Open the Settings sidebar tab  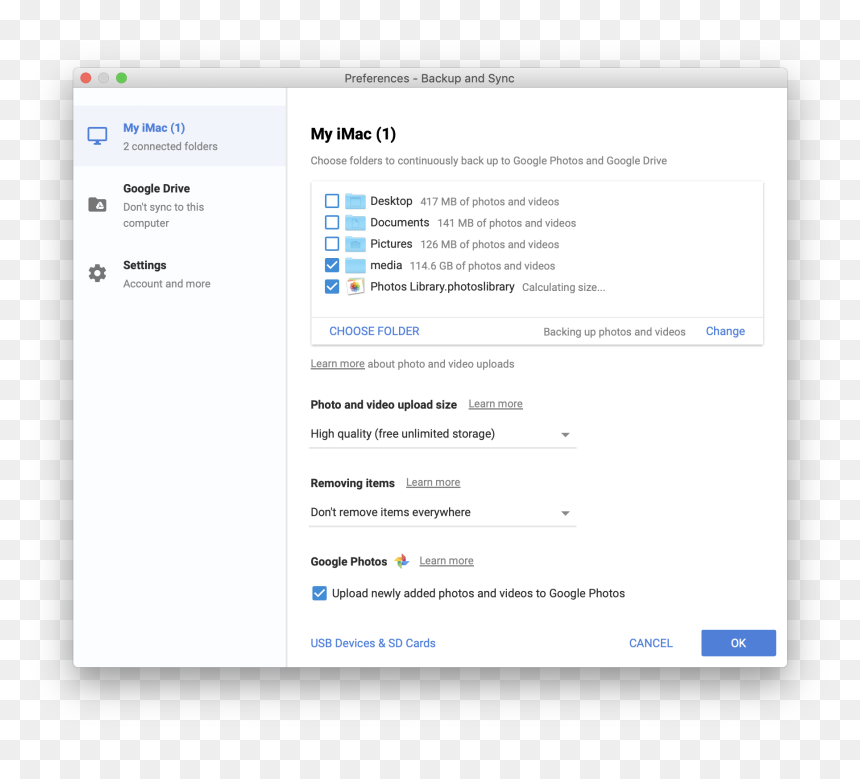(180, 274)
